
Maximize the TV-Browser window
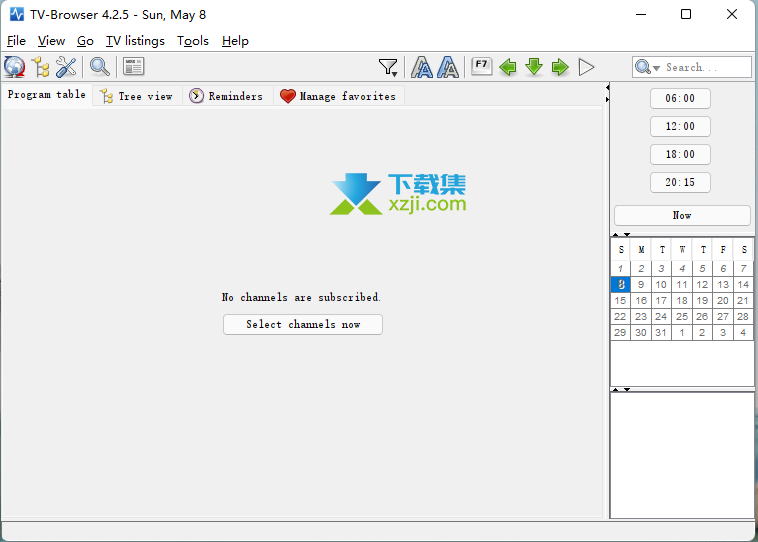(x=686, y=15)
